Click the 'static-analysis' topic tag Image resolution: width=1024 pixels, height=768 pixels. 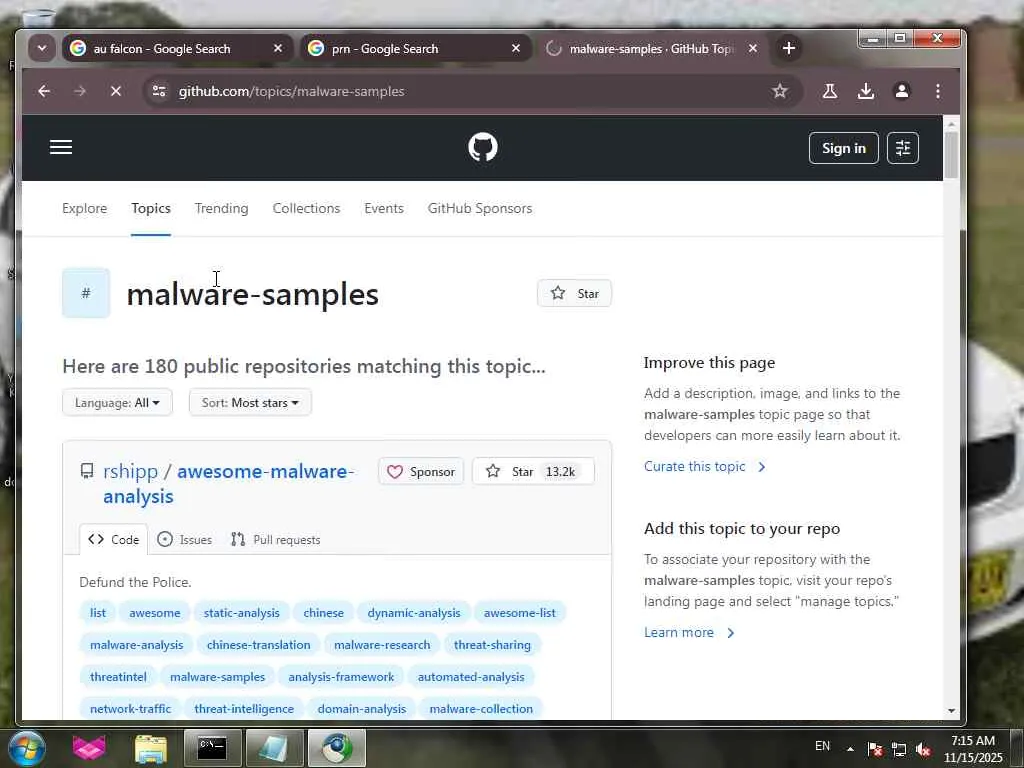click(x=242, y=613)
